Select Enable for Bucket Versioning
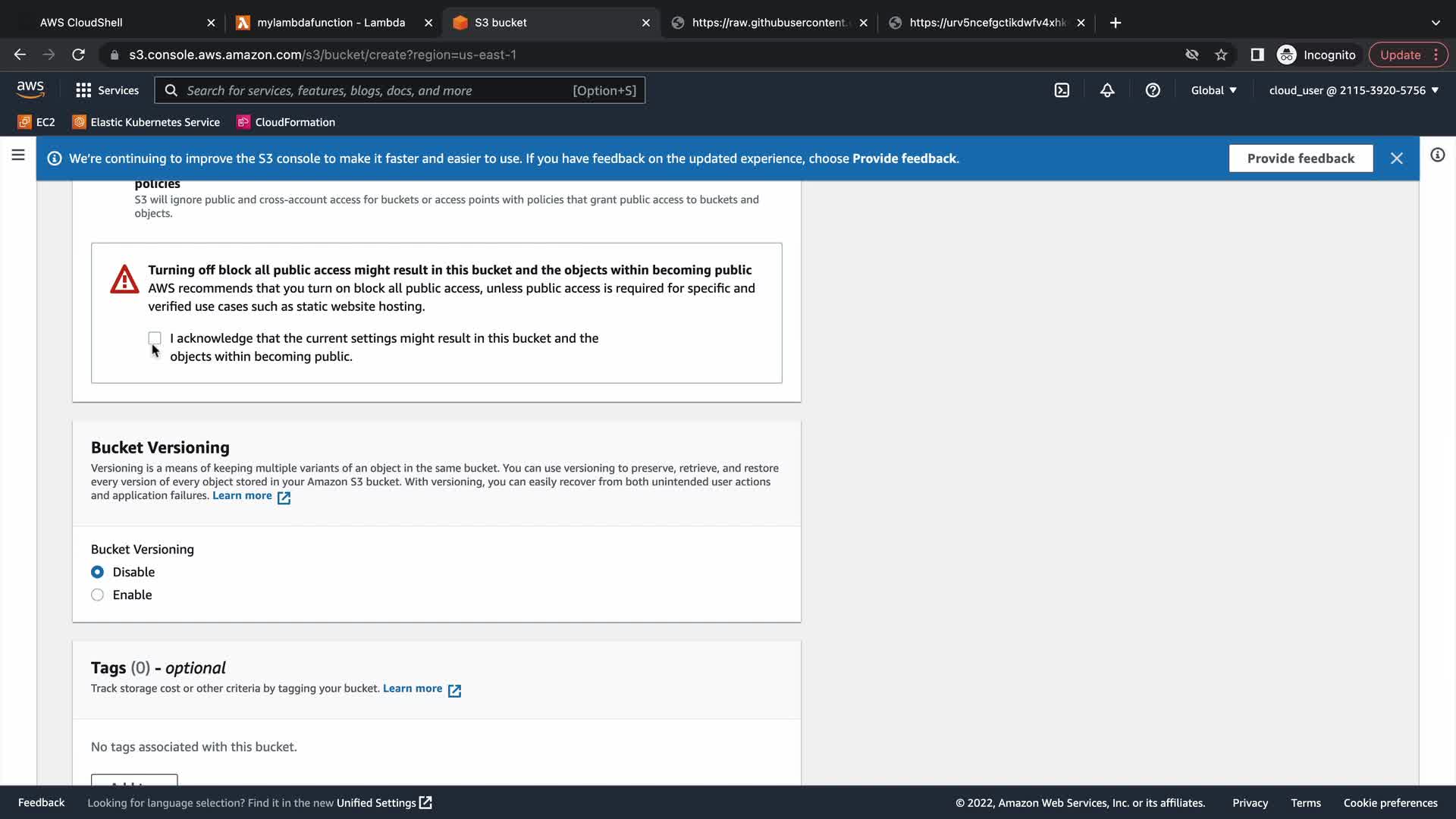 [98, 595]
